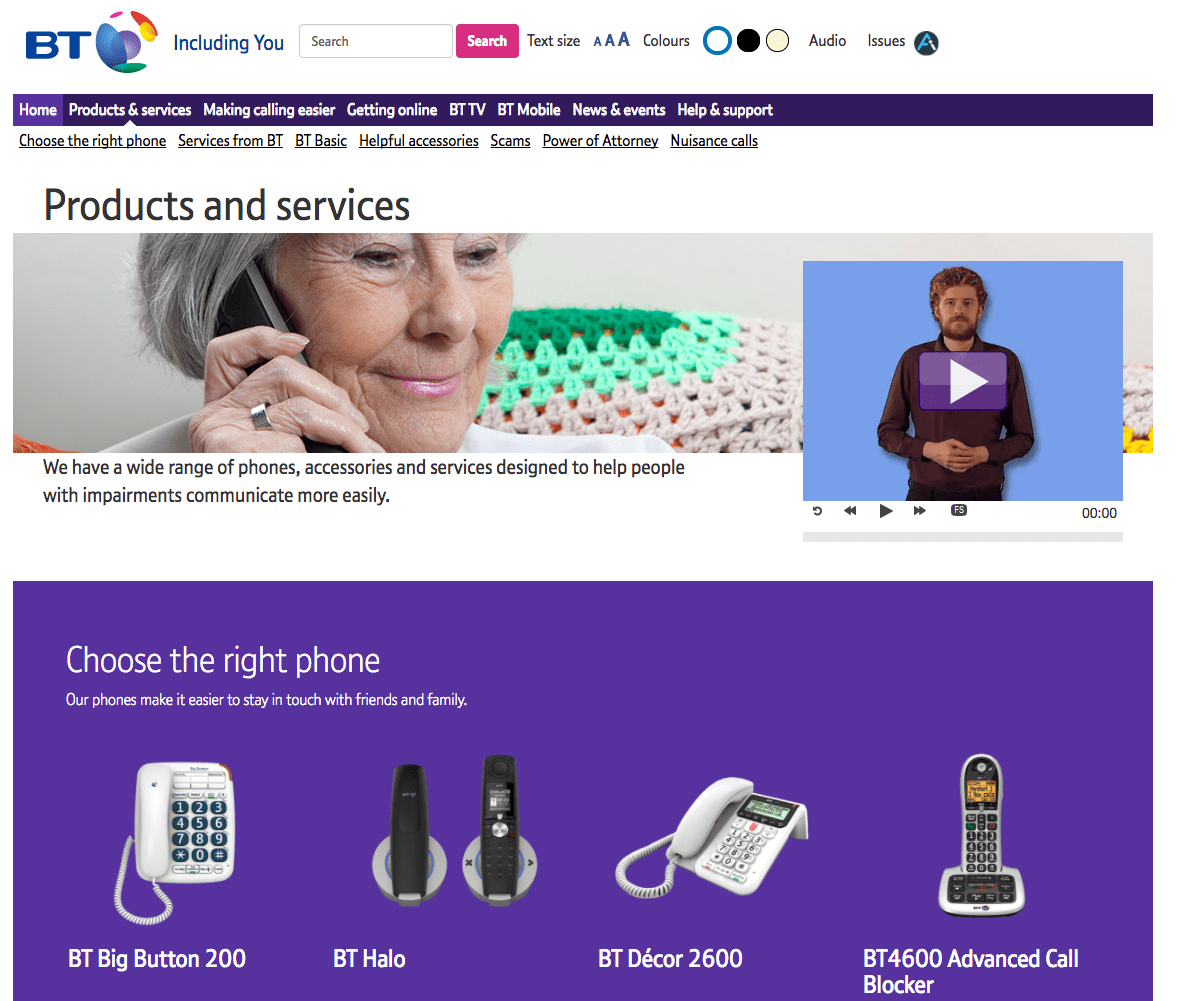Open the Help & support menu
Viewport: 1177px width, 1001px height.
pyautogui.click(x=724, y=110)
